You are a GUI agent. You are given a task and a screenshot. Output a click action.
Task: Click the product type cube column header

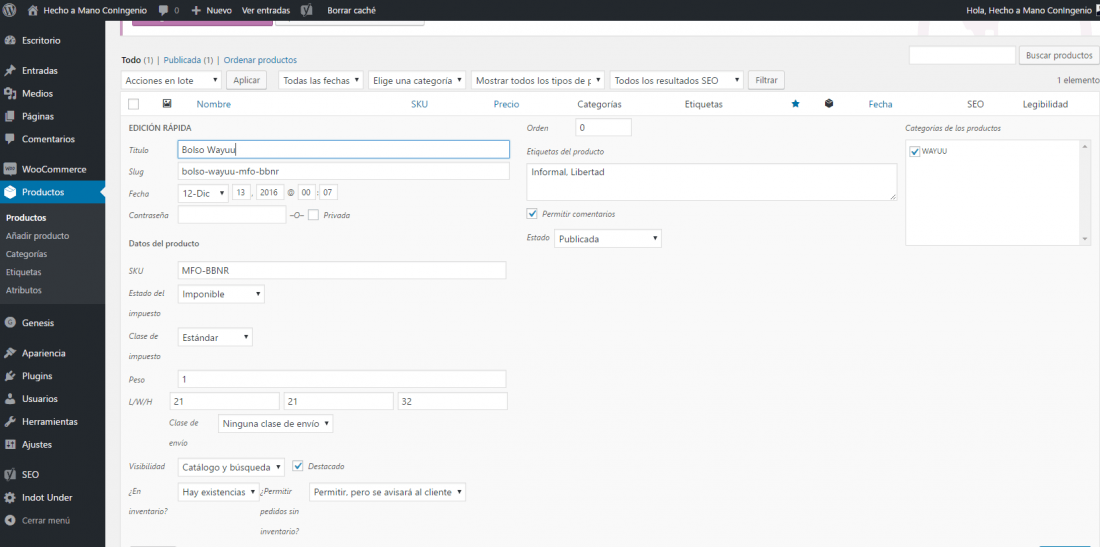[x=829, y=103]
